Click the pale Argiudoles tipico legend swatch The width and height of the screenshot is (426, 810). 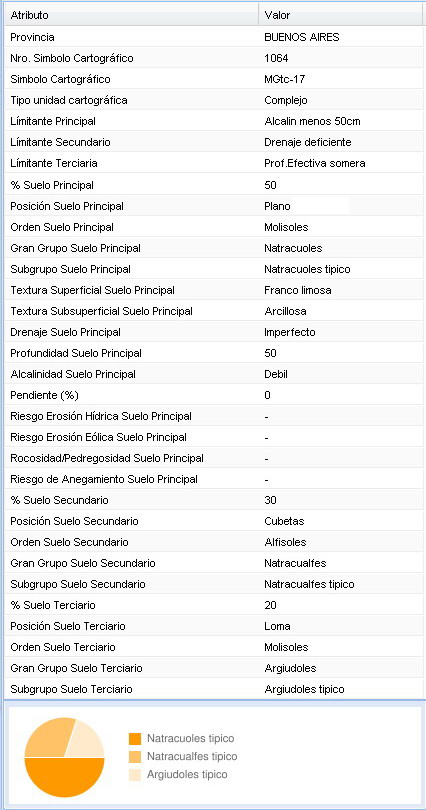tap(135, 775)
